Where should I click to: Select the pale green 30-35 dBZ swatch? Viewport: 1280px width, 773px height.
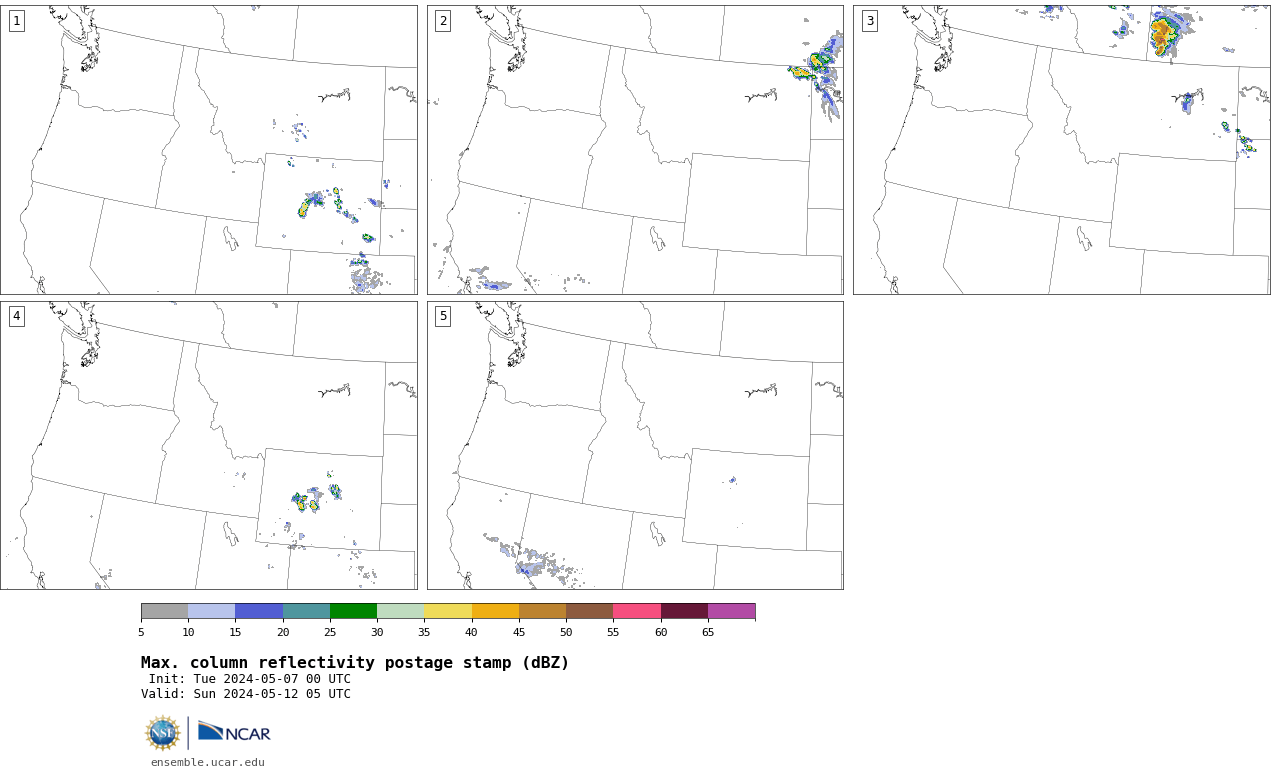pos(401,611)
